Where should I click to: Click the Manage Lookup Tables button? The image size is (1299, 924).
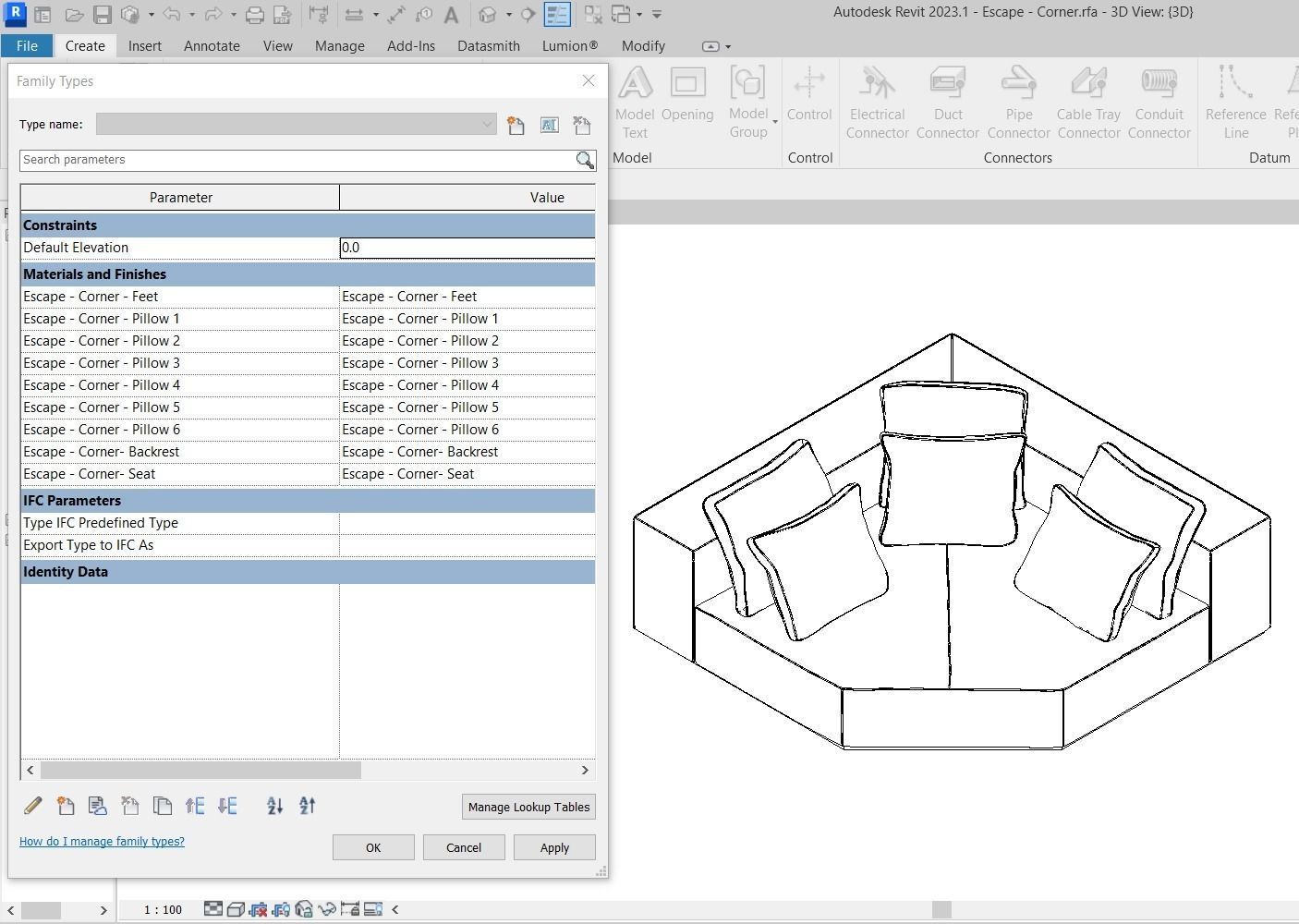pos(528,807)
